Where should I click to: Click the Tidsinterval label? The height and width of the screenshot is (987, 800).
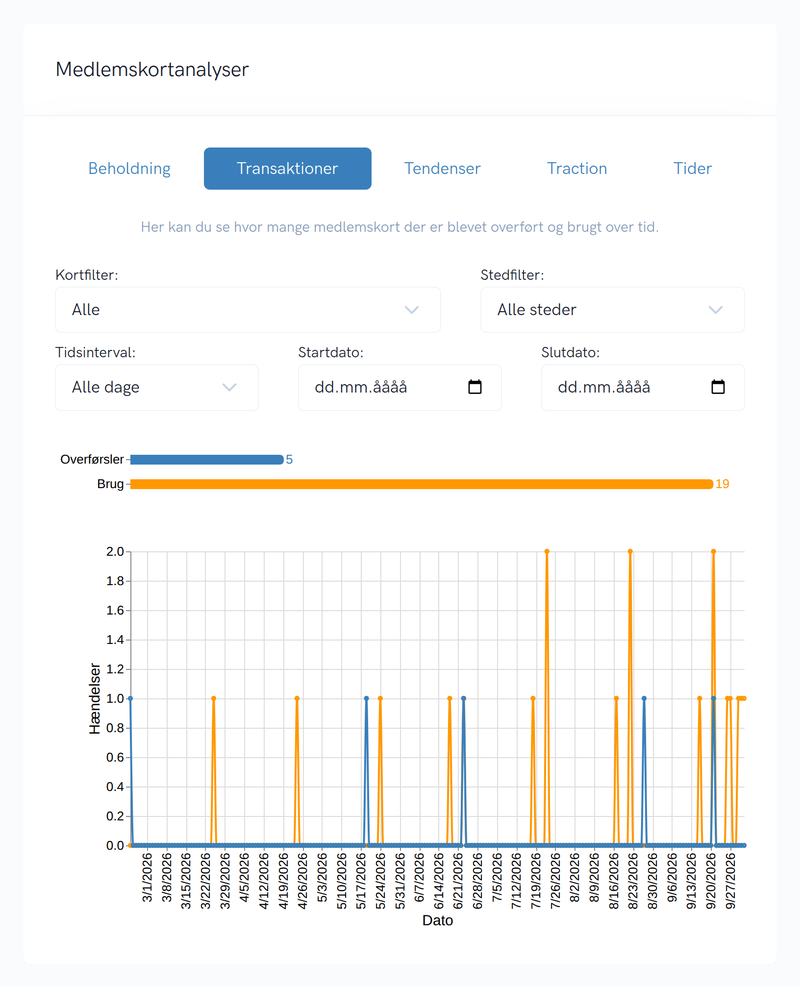click(x=95, y=352)
